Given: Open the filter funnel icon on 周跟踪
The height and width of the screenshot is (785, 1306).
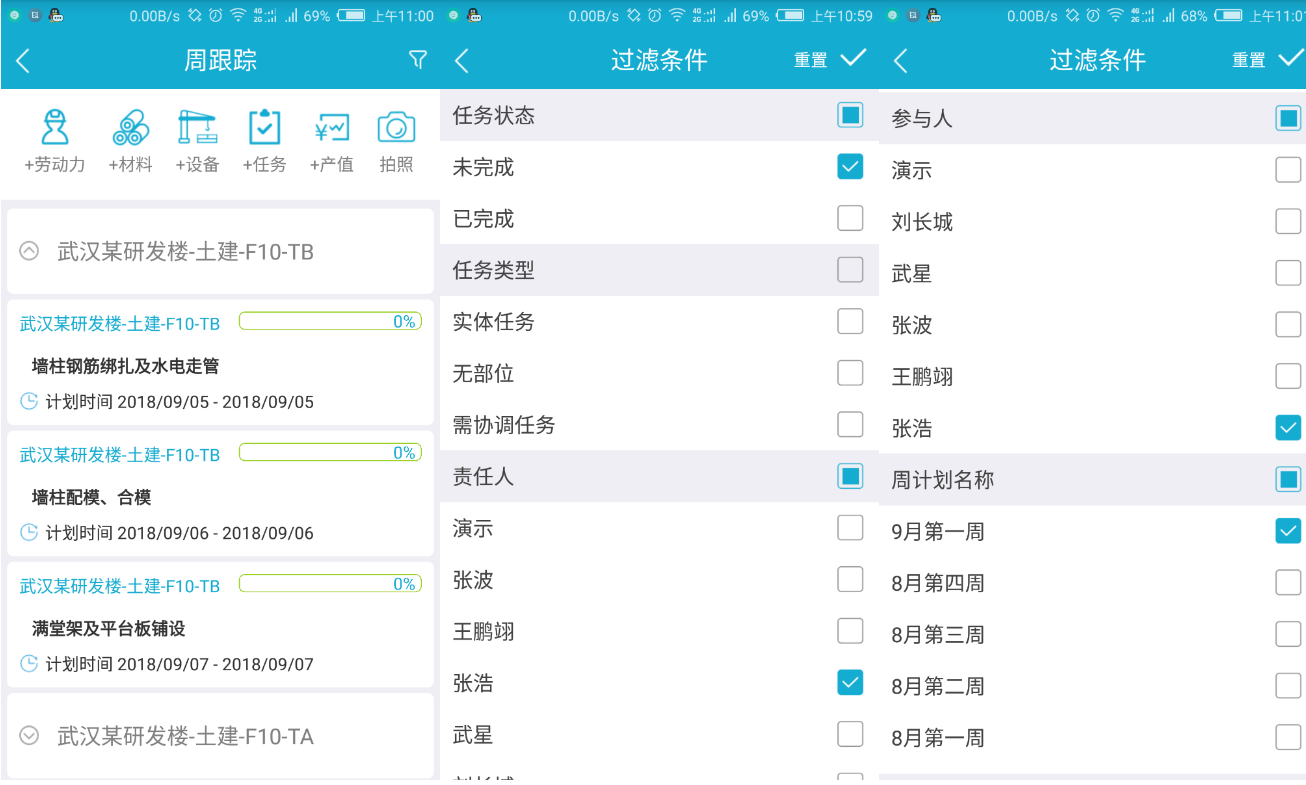Looking at the screenshot, I should (x=418, y=60).
